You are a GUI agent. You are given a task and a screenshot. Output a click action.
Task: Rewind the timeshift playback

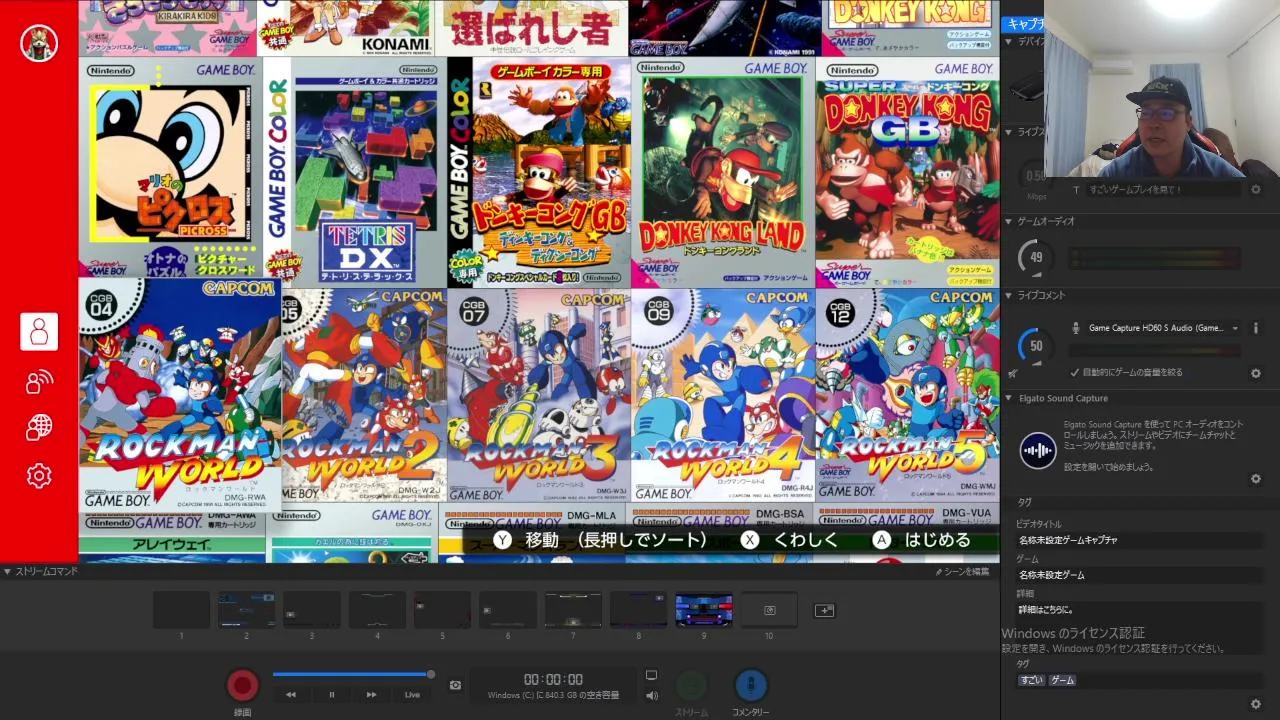point(291,694)
